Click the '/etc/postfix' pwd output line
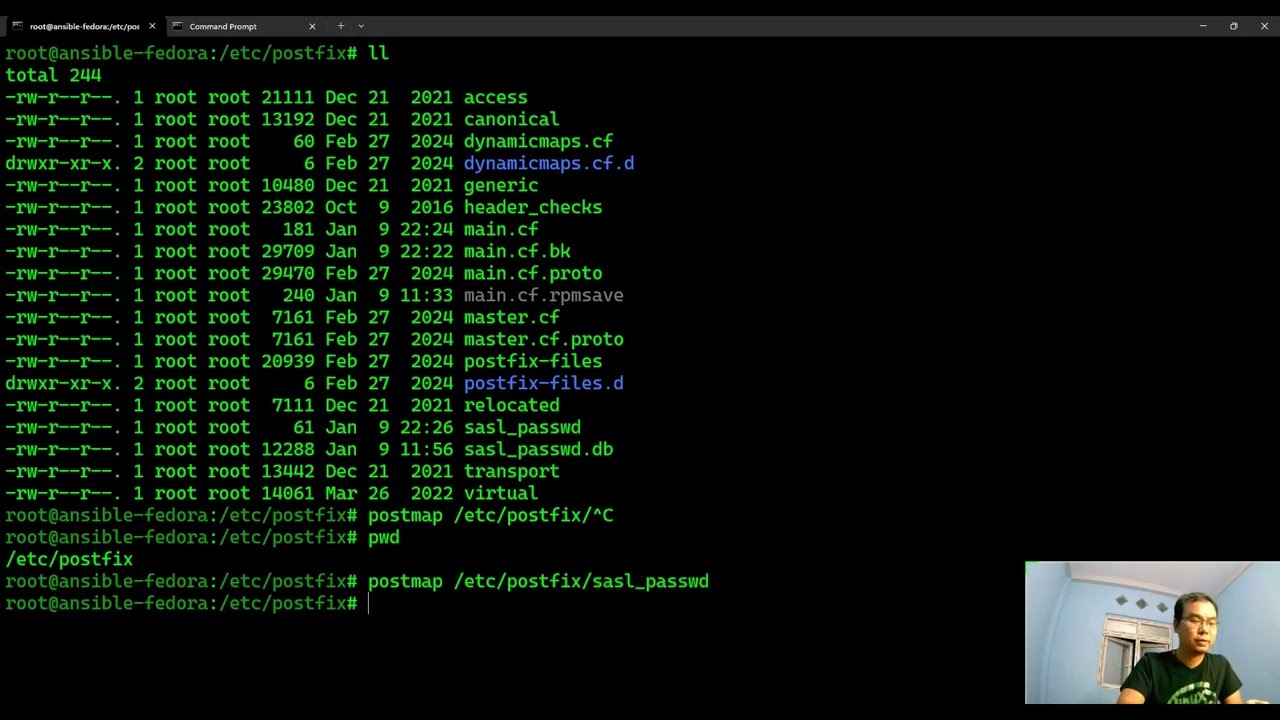This screenshot has height=720, width=1280. tap(69, 559)
